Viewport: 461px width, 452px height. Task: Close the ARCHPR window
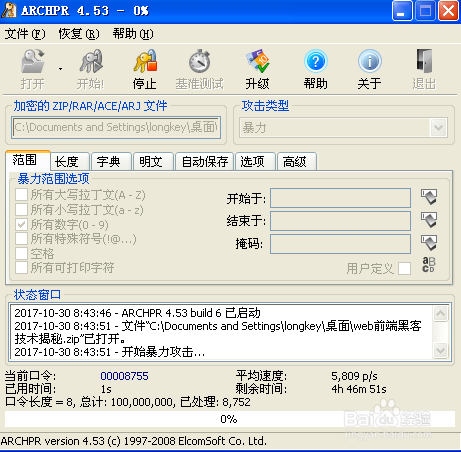pyautogui.click(x=448, y=11)
